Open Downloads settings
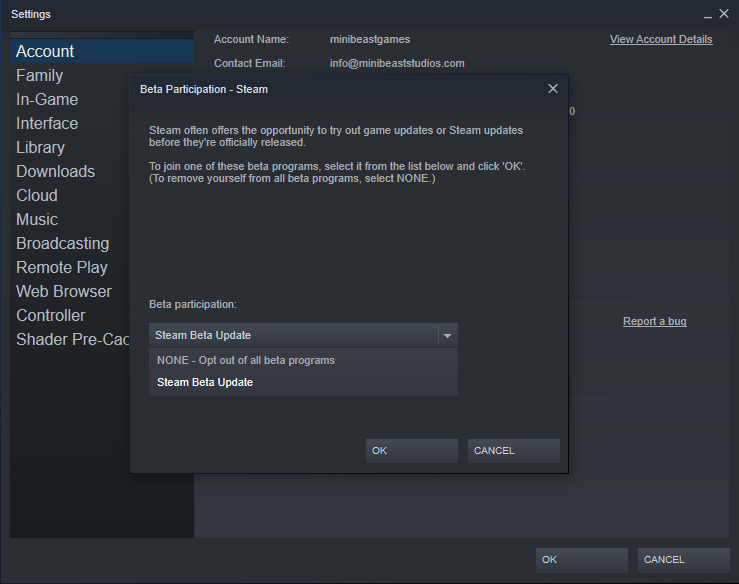Image resolution: width=739 pixels, height=584 pixels. click(55, 171)
